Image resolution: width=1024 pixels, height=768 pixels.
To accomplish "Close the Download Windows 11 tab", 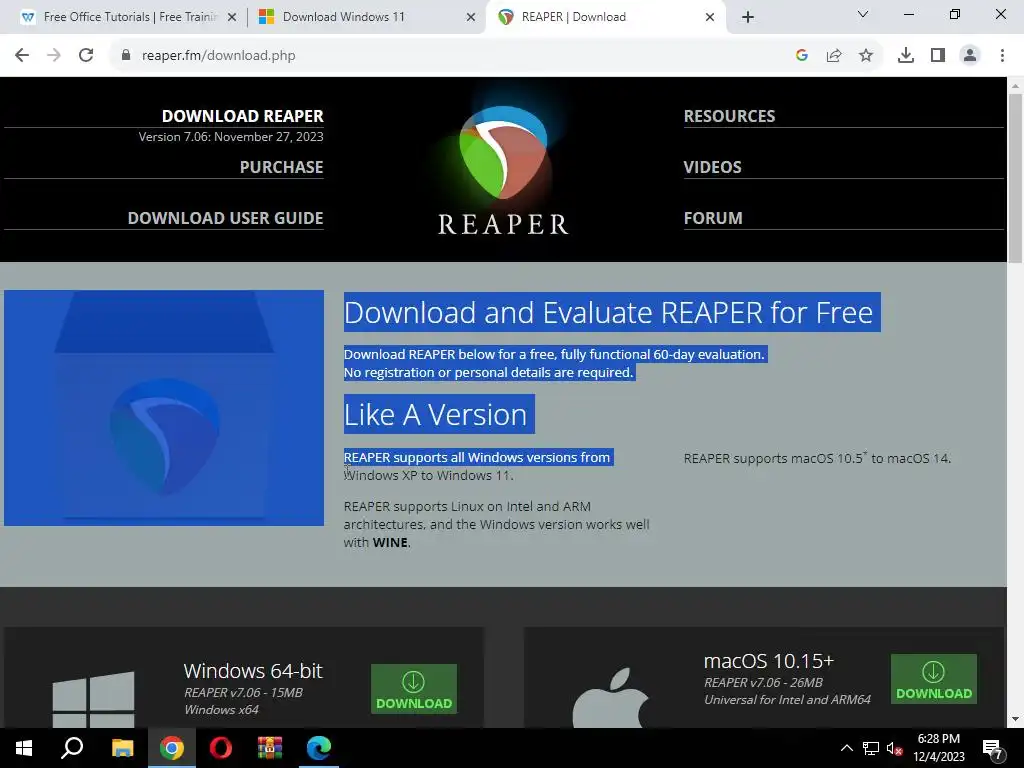I will pyautogui.click(x=471, y=18).
